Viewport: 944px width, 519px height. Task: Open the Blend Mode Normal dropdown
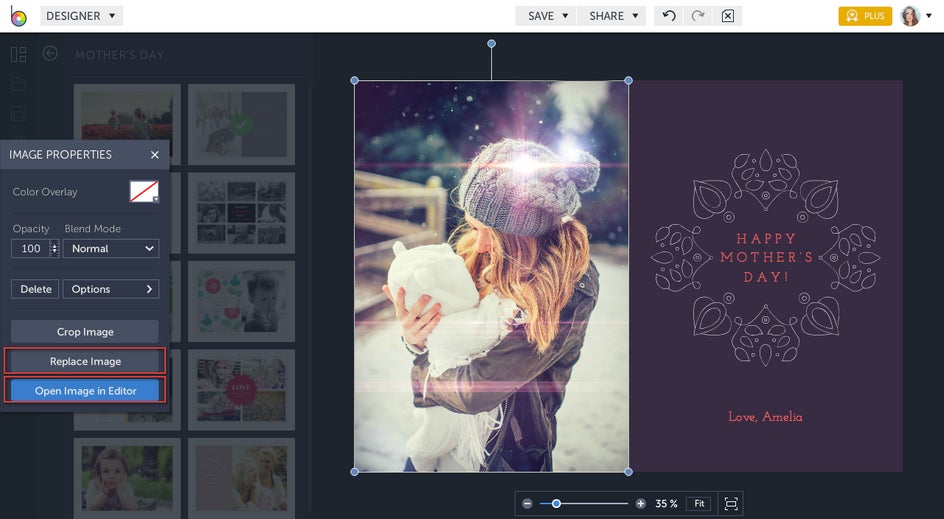pos(111,248)
